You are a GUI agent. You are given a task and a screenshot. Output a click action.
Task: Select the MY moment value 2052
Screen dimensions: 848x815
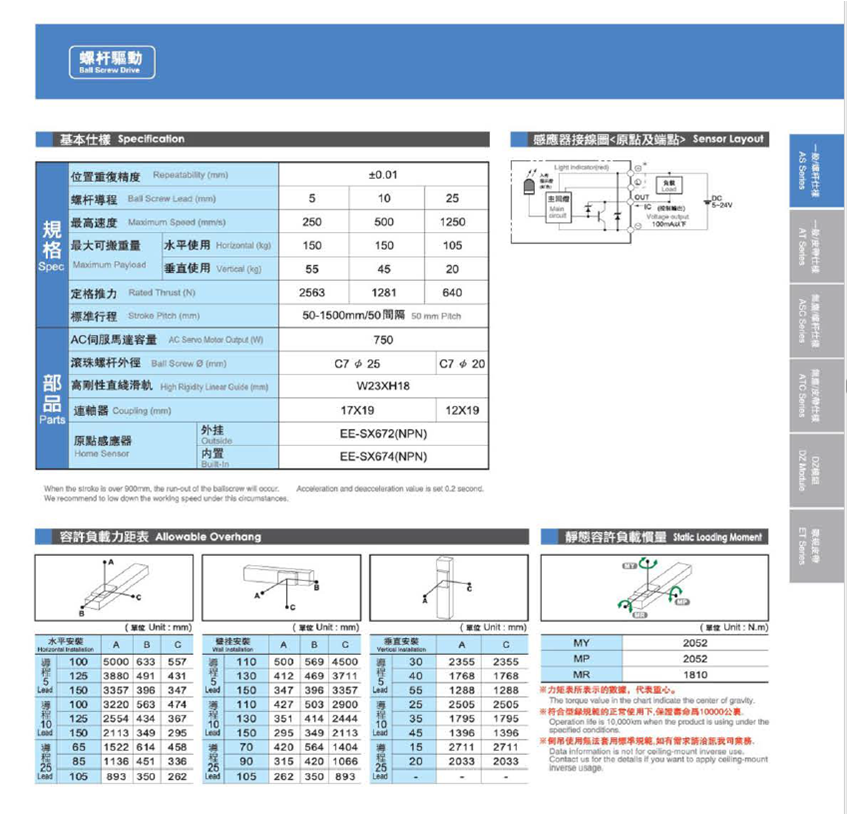(695, 643)
